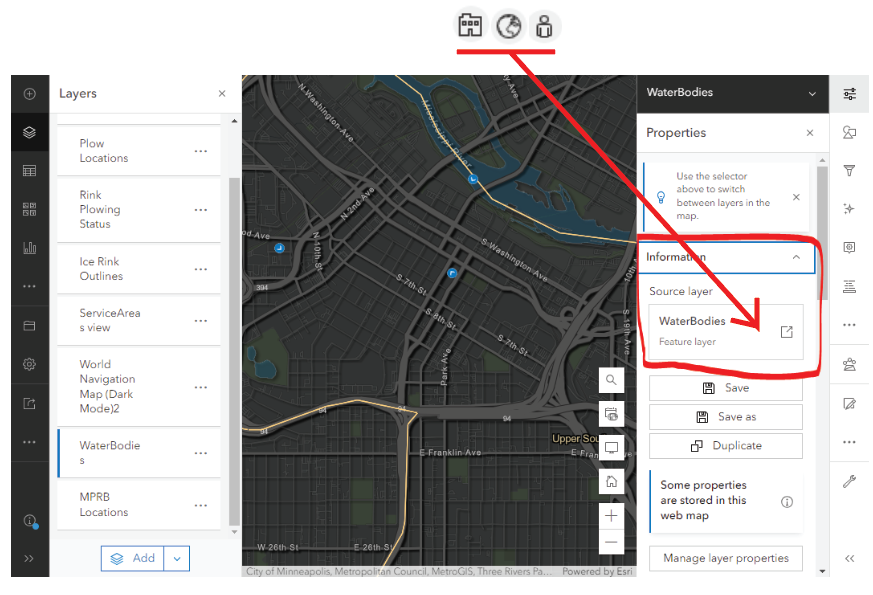Open the Tables panel icon
The image size is (873, 595).
(x=29, y=171)
